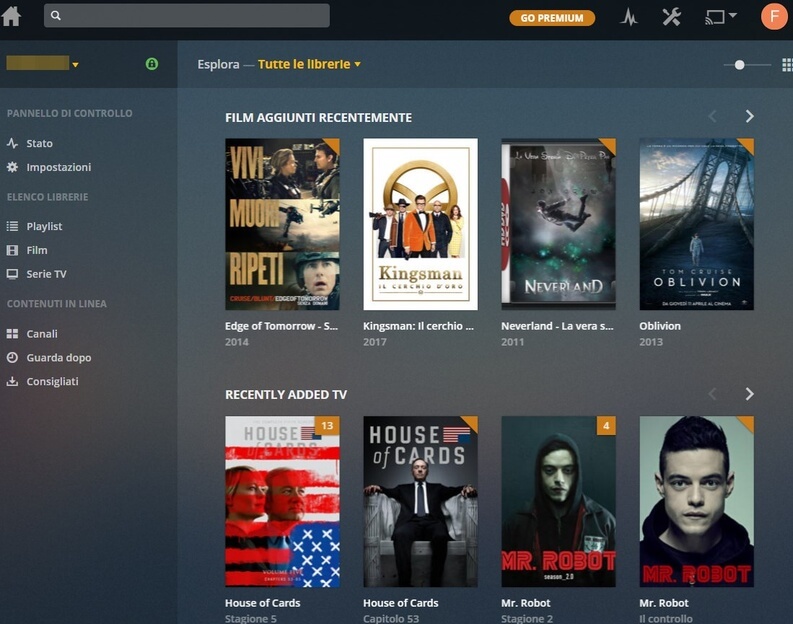Open Edge of Tomorrow poster
The width and height of the screenshot is (793, 624).
coord(282,224)
